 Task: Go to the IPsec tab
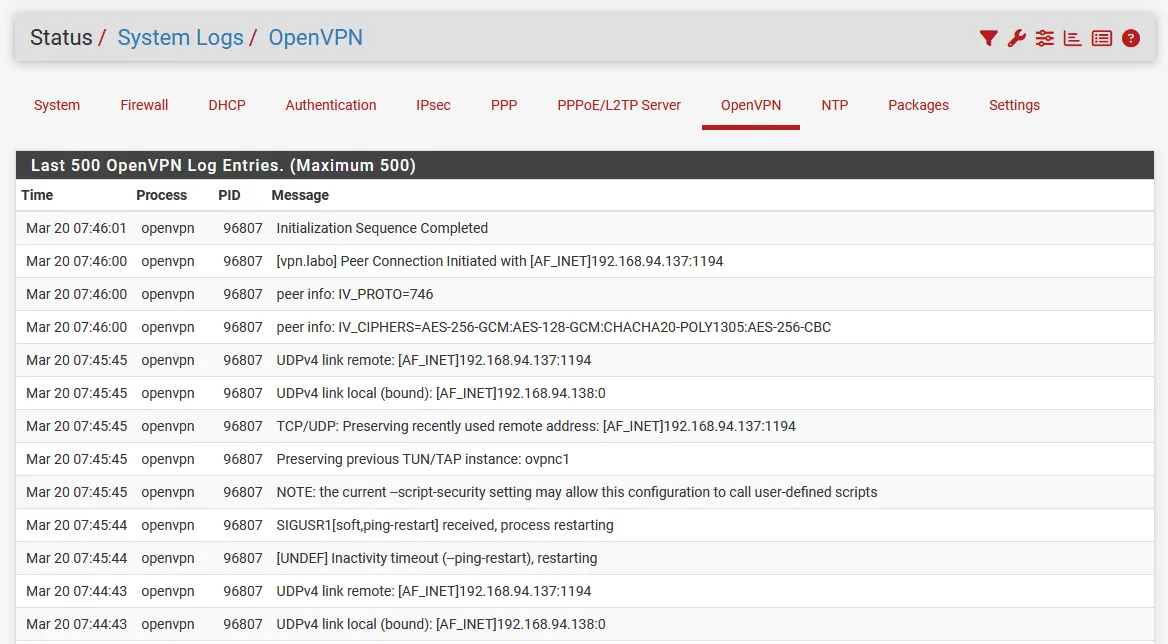click(x=433, y=105)
